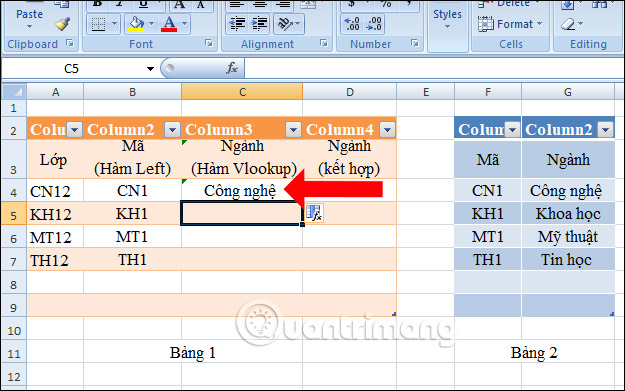Viewport: 625px width, 391px height.
Task: Open the filter dropdown in cell A2
Action: coord(75,130)
